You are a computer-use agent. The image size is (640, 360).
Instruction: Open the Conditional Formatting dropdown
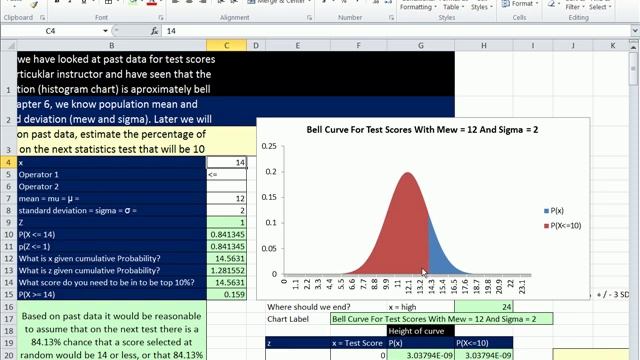[418, 6]
